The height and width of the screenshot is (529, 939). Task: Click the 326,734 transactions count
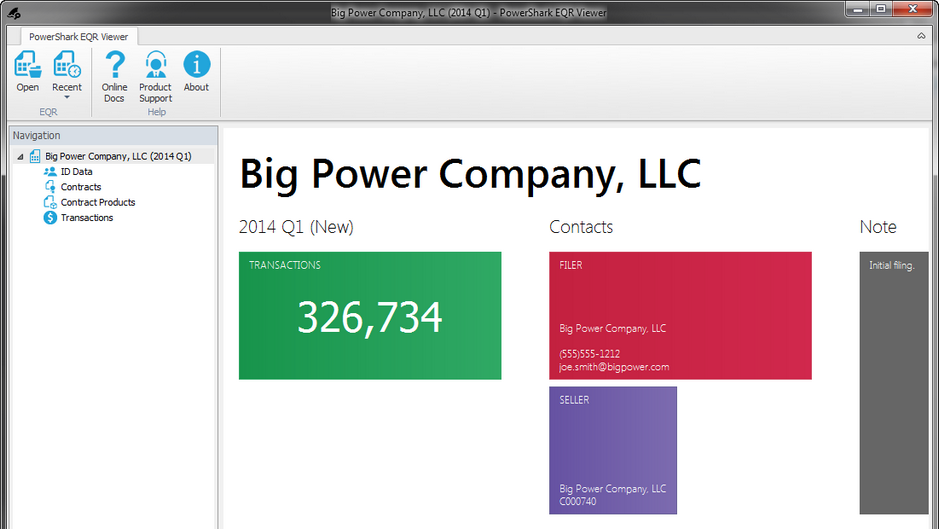pyautogui.click(x=369, y=317)
